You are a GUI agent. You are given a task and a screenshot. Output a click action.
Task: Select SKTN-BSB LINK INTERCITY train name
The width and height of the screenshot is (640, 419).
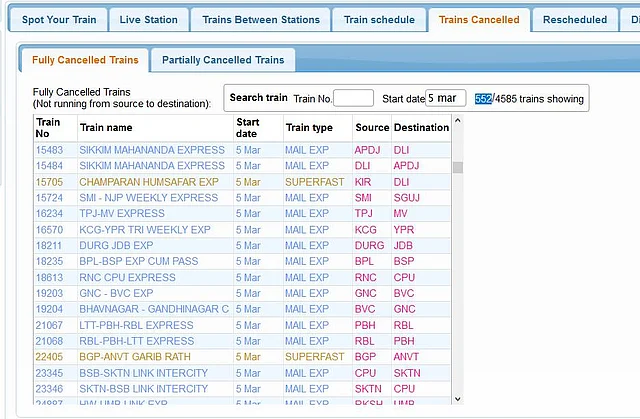coord(143,389)
